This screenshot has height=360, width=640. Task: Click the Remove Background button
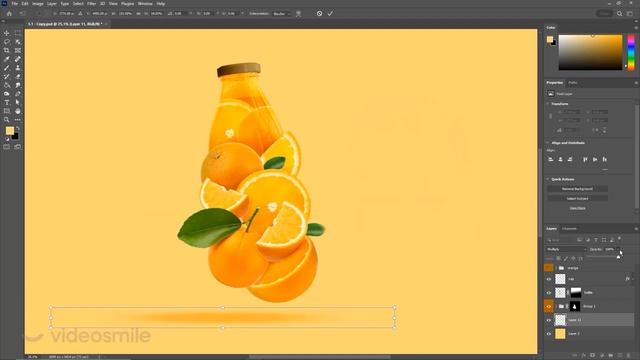click(x=577, y=189)
